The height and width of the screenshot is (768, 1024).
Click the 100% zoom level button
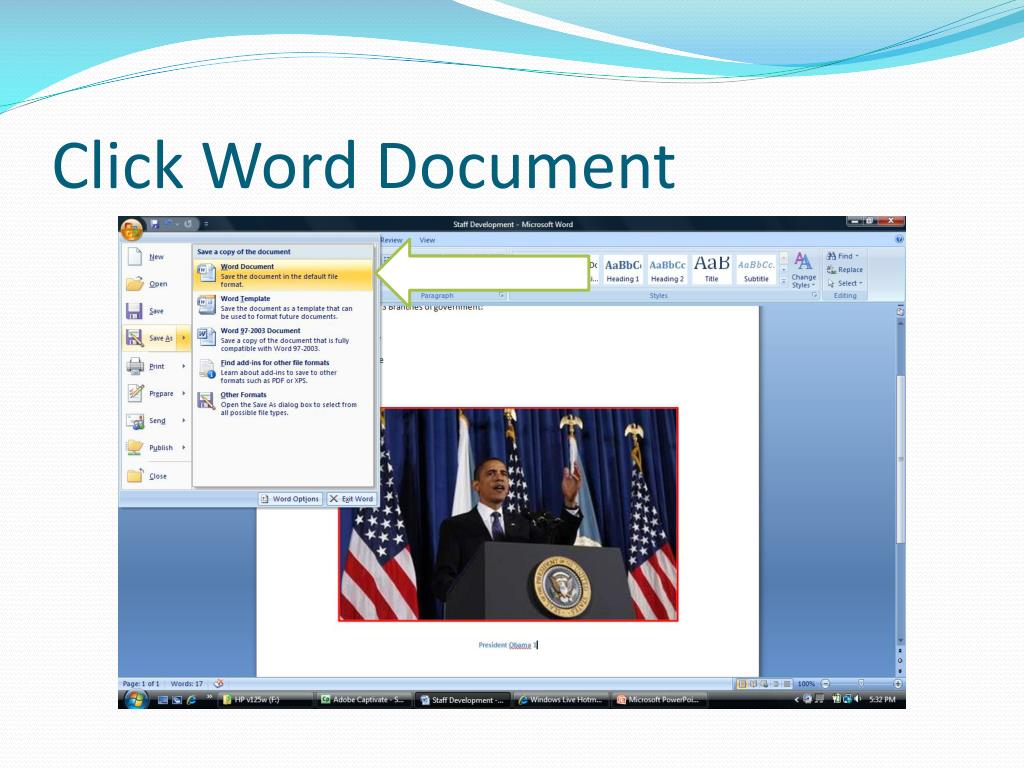click(x=806, y=684)
